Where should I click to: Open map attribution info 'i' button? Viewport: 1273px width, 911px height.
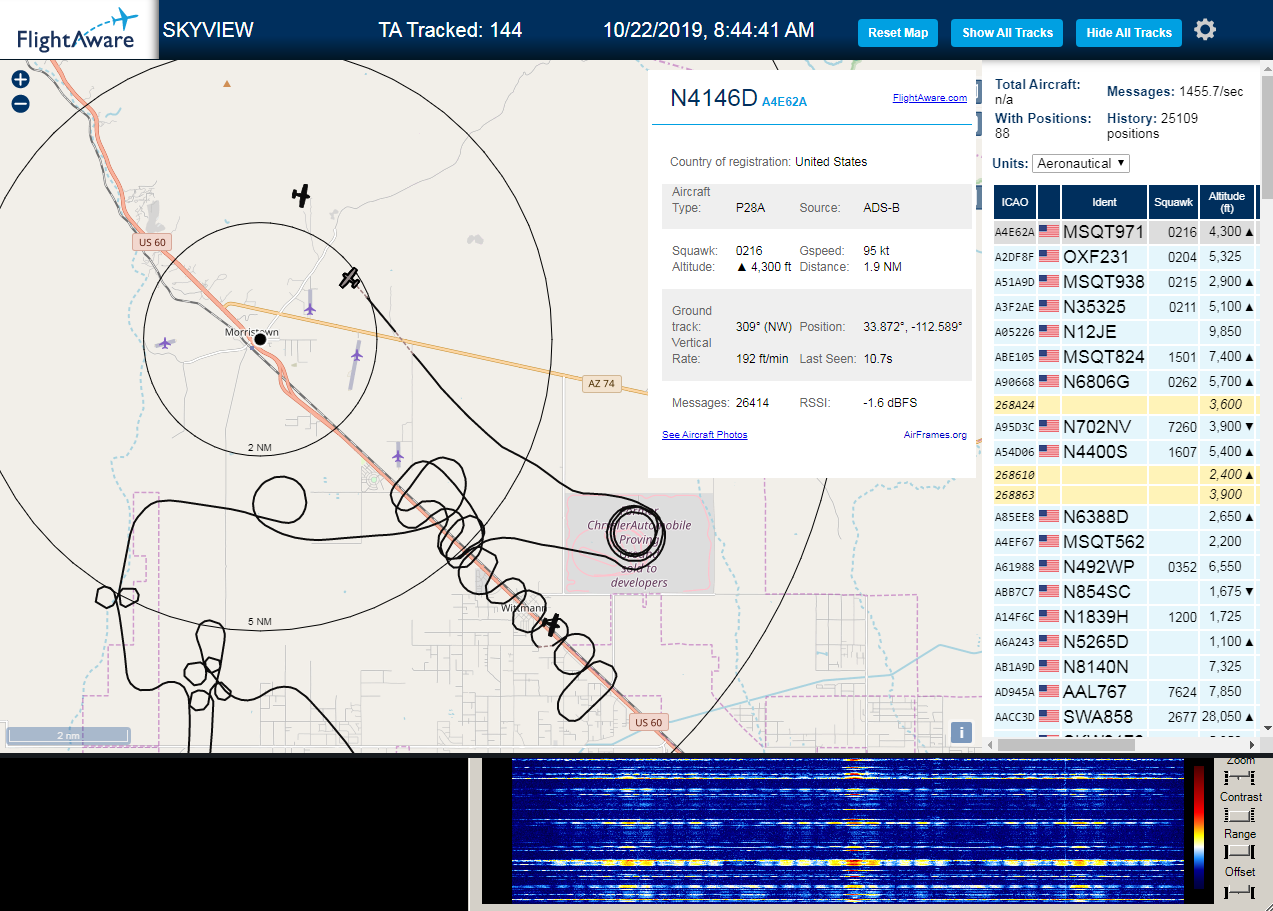961,732
